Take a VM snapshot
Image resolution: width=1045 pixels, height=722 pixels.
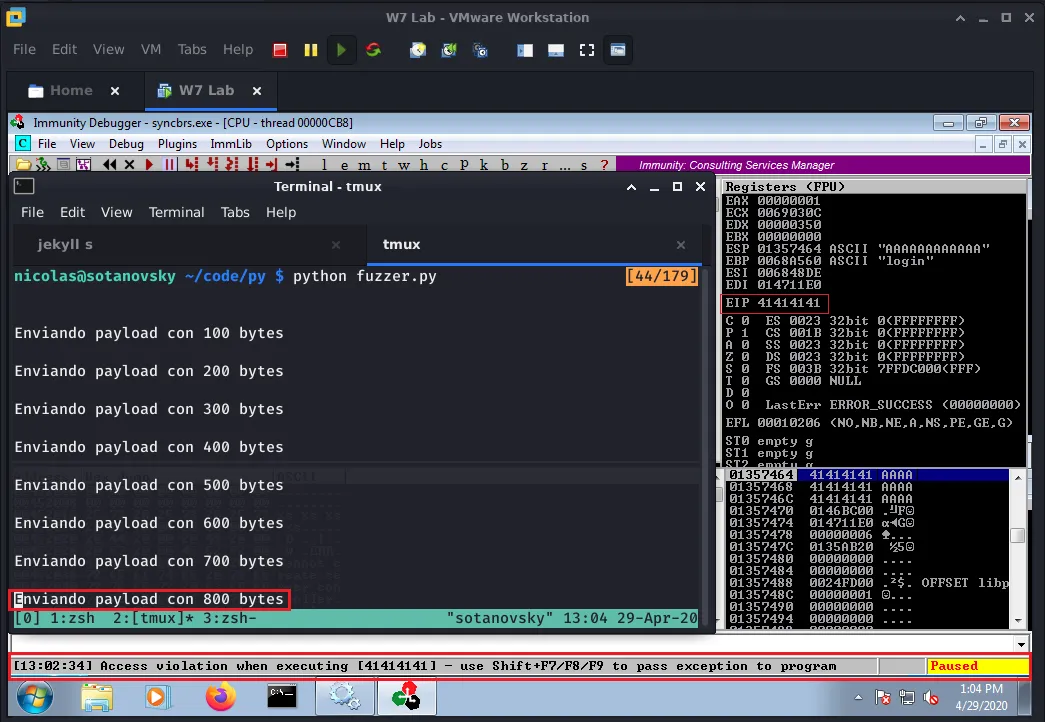tap(418, 50)
